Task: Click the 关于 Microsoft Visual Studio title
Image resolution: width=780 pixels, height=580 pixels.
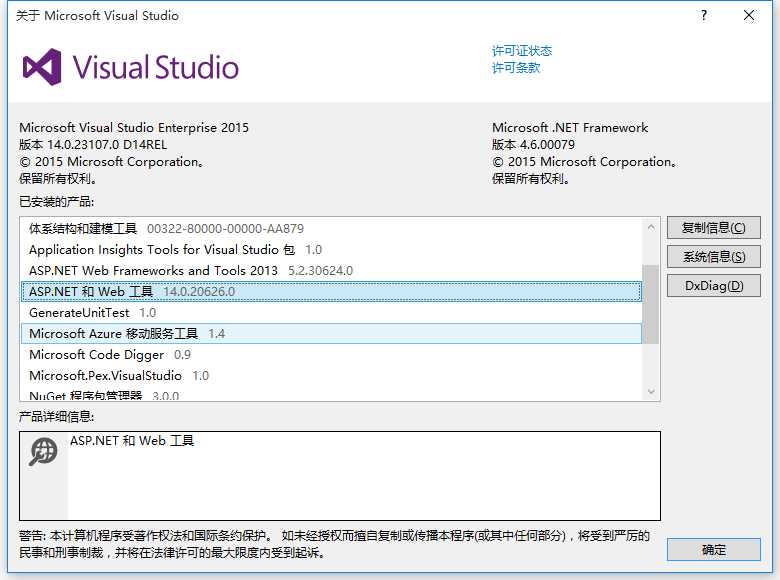Action: click(97, 16)
